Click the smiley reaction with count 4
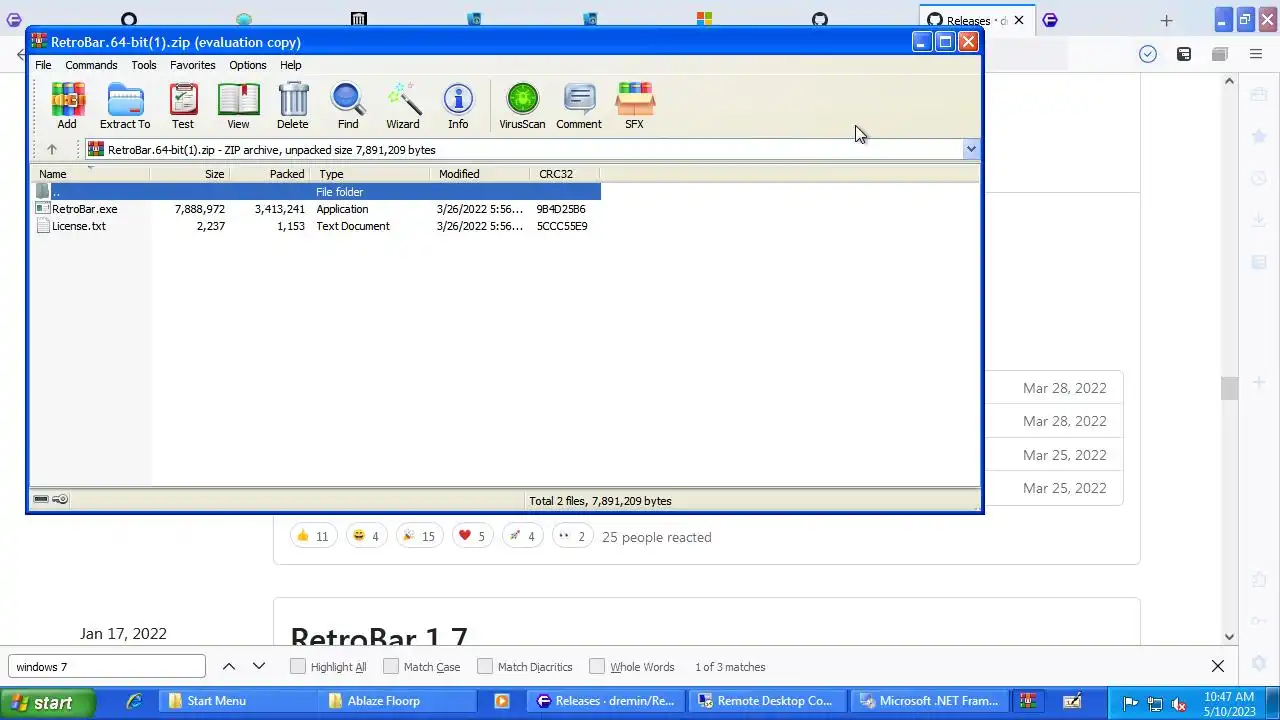Image resolution: width=1280 pixels, height=720 pixels. coord(366,537)
